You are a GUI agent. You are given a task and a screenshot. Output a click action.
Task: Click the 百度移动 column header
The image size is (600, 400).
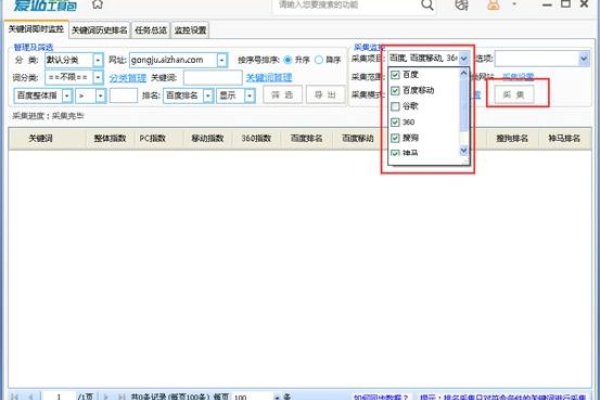pyautogui.click(x=357, y=138)
